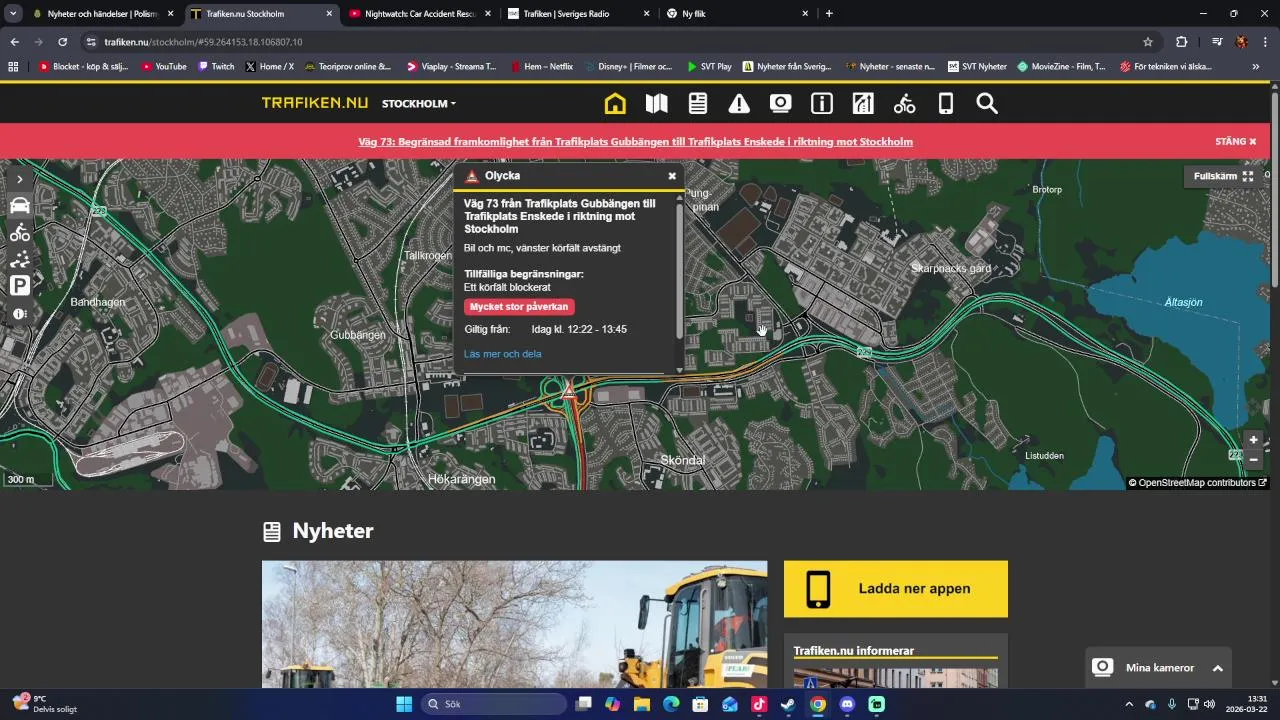This screenshot has height=720, width=1280.
Task: Open the Steam taskbar icon
Action: click(788, 704)
